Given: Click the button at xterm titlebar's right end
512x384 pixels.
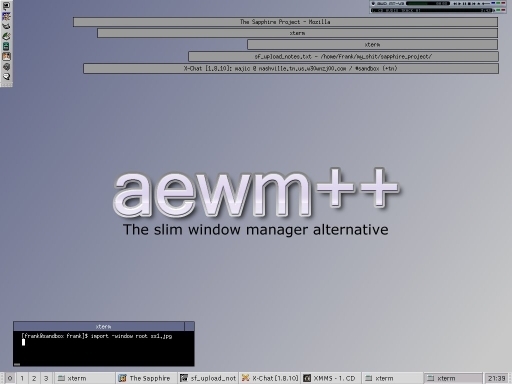Looking at the screenshot, I should pos(189,326).
